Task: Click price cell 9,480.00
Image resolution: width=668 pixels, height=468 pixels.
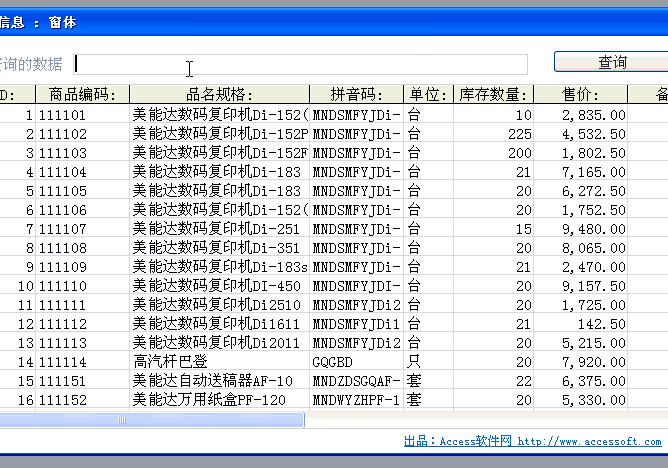Action: tap(581, 229)
